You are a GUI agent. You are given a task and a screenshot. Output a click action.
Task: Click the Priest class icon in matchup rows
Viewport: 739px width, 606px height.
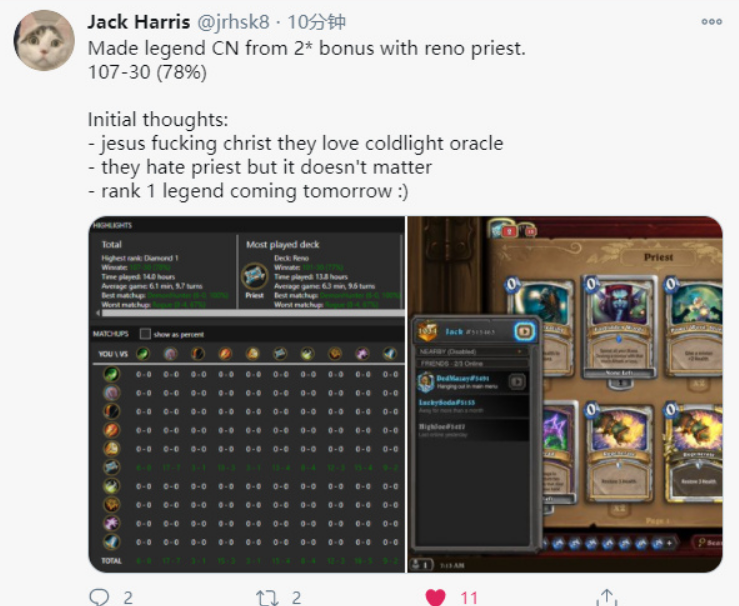[x=112, y=467]
